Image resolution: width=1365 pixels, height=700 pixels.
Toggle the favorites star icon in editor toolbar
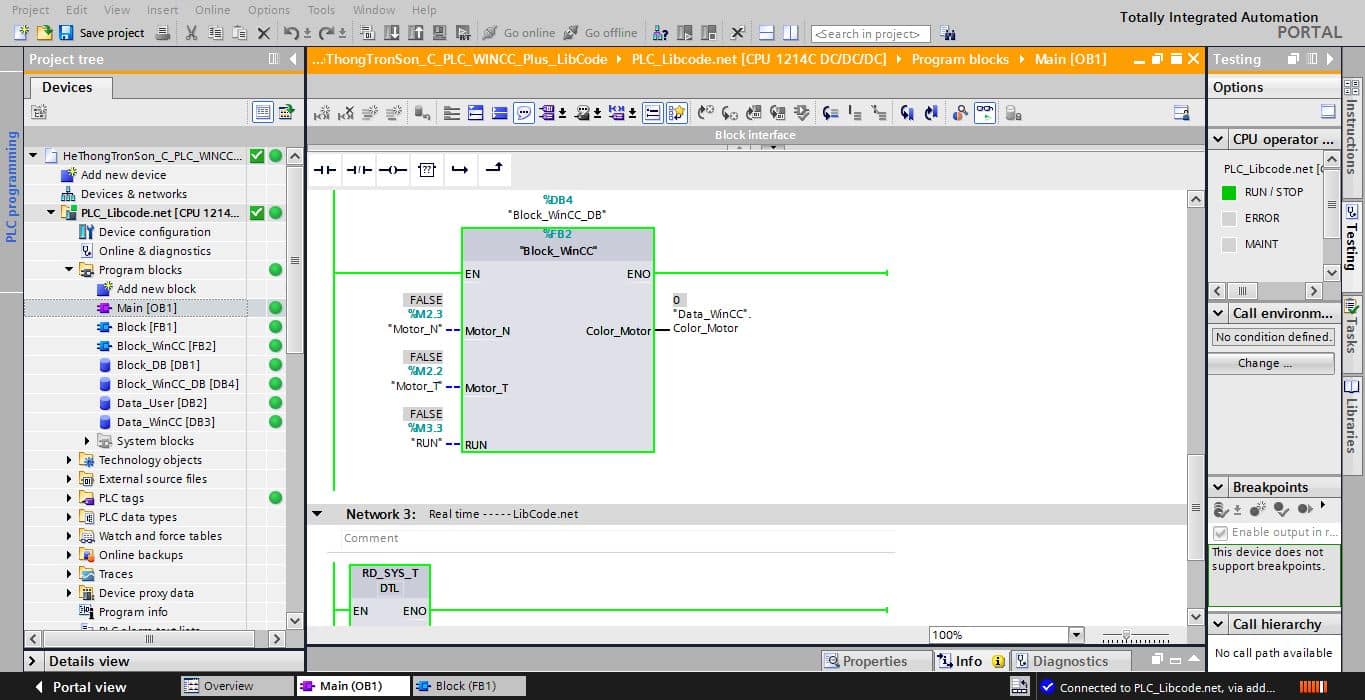pos(677,113)
